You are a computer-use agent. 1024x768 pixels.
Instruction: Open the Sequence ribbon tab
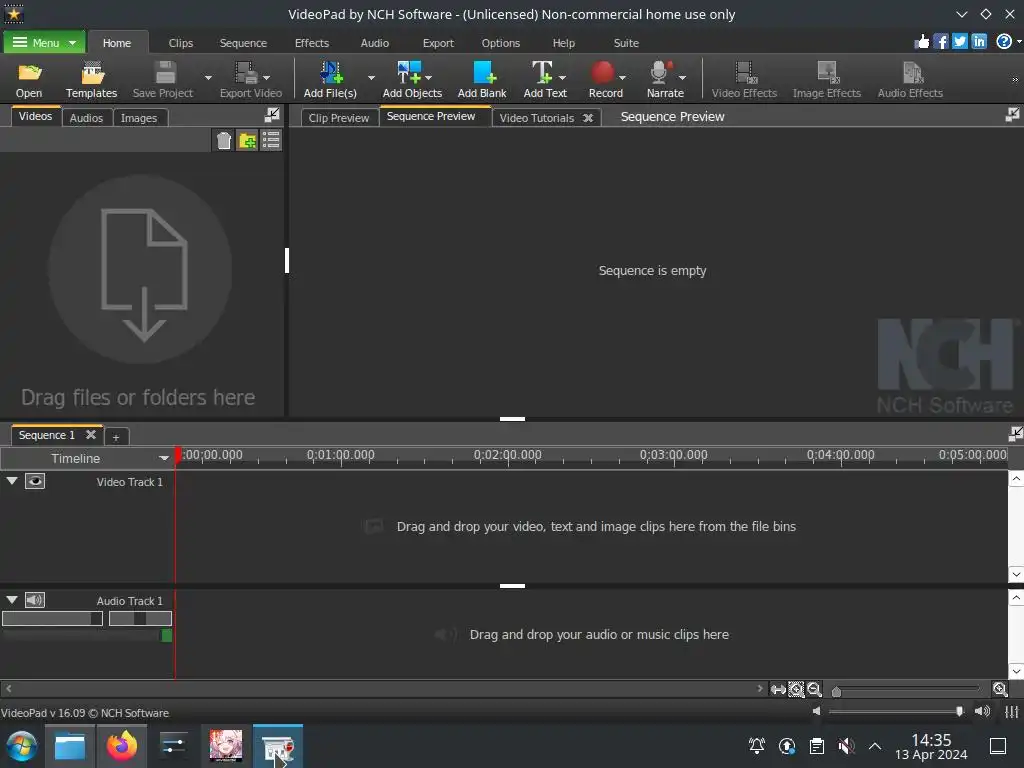(243, 43)
